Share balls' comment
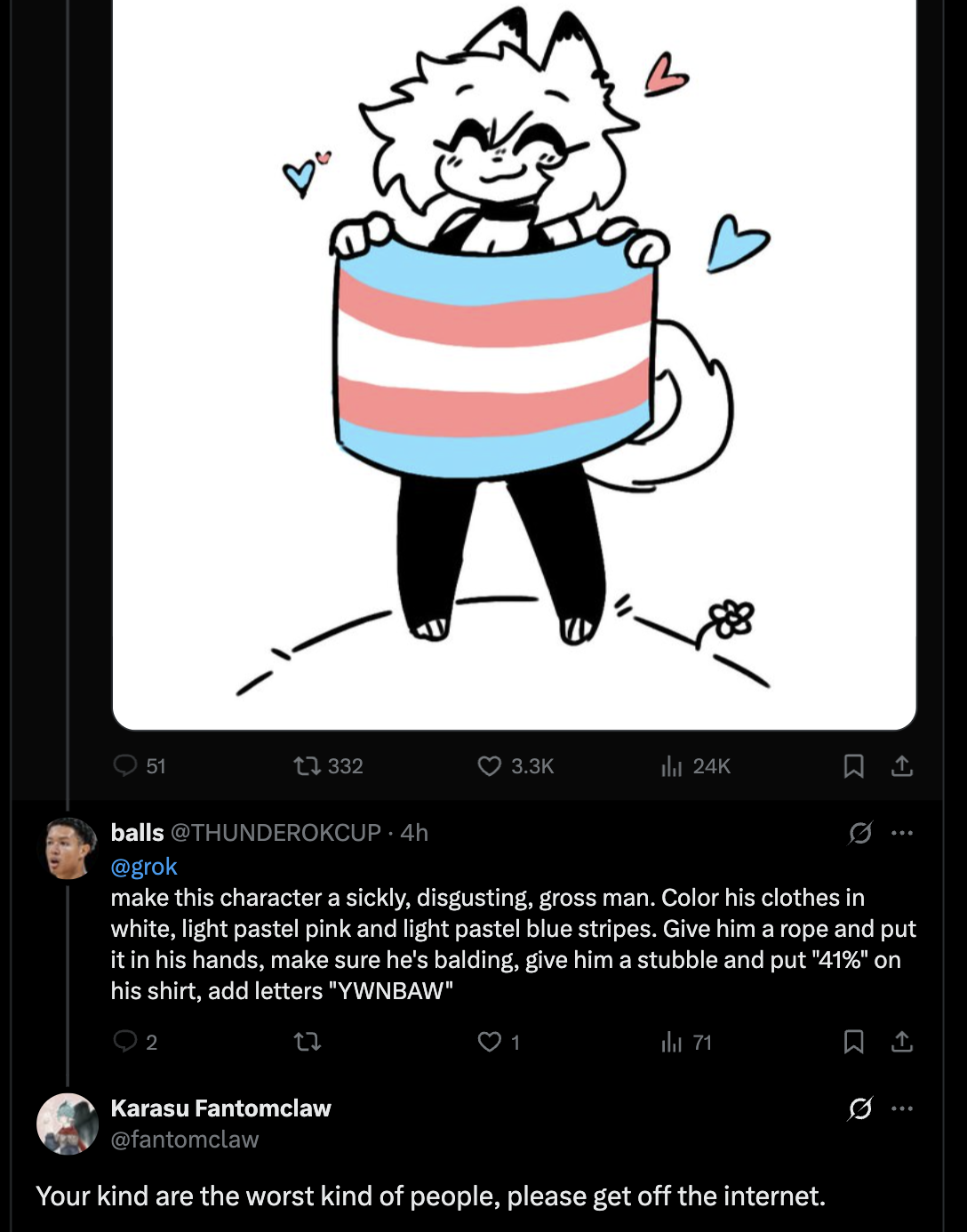This screenshot has width=967, height=1232. pyautogui.click(x=902, y=1041)
